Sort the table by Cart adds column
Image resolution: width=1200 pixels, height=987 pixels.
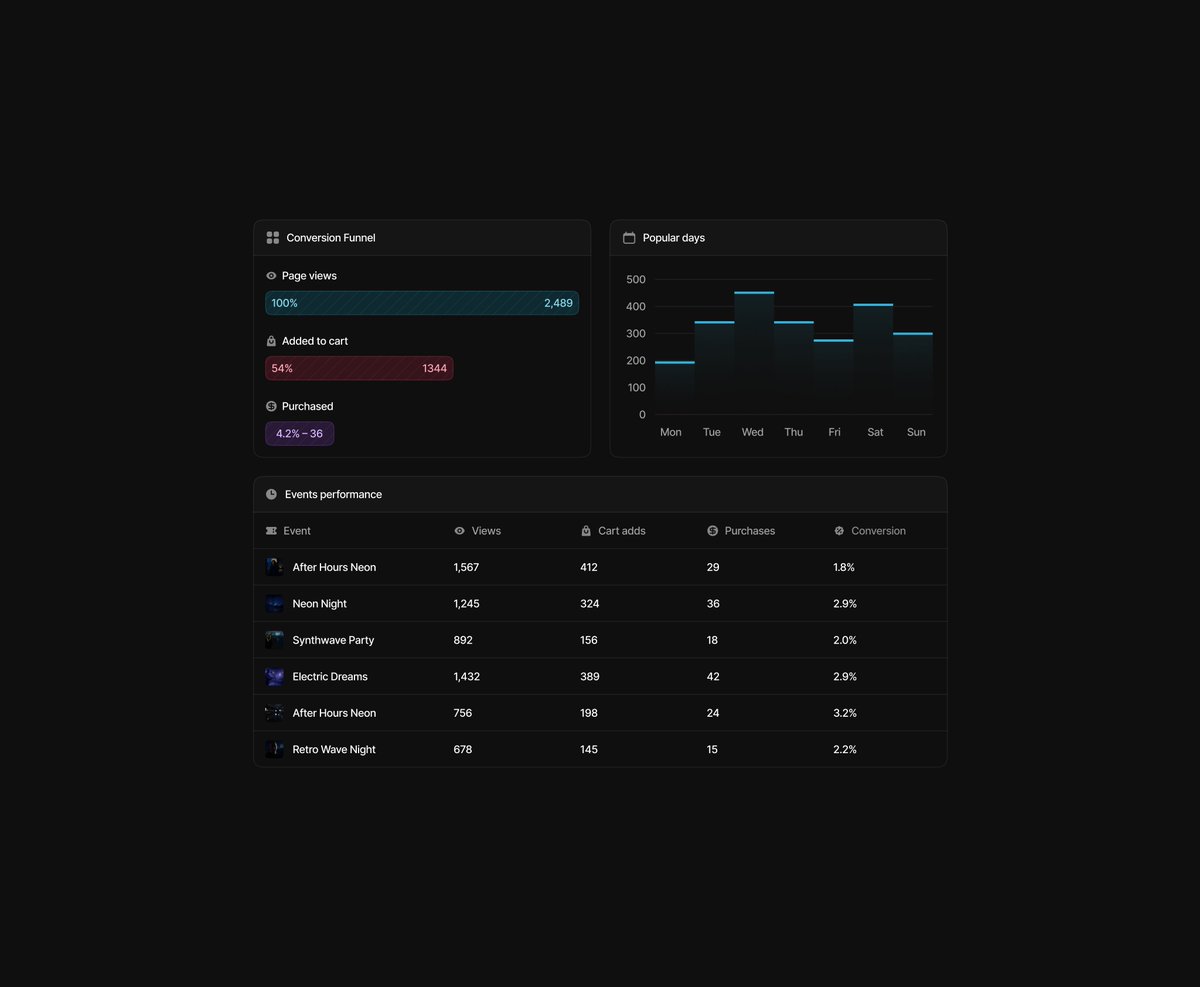pos(621,531)
